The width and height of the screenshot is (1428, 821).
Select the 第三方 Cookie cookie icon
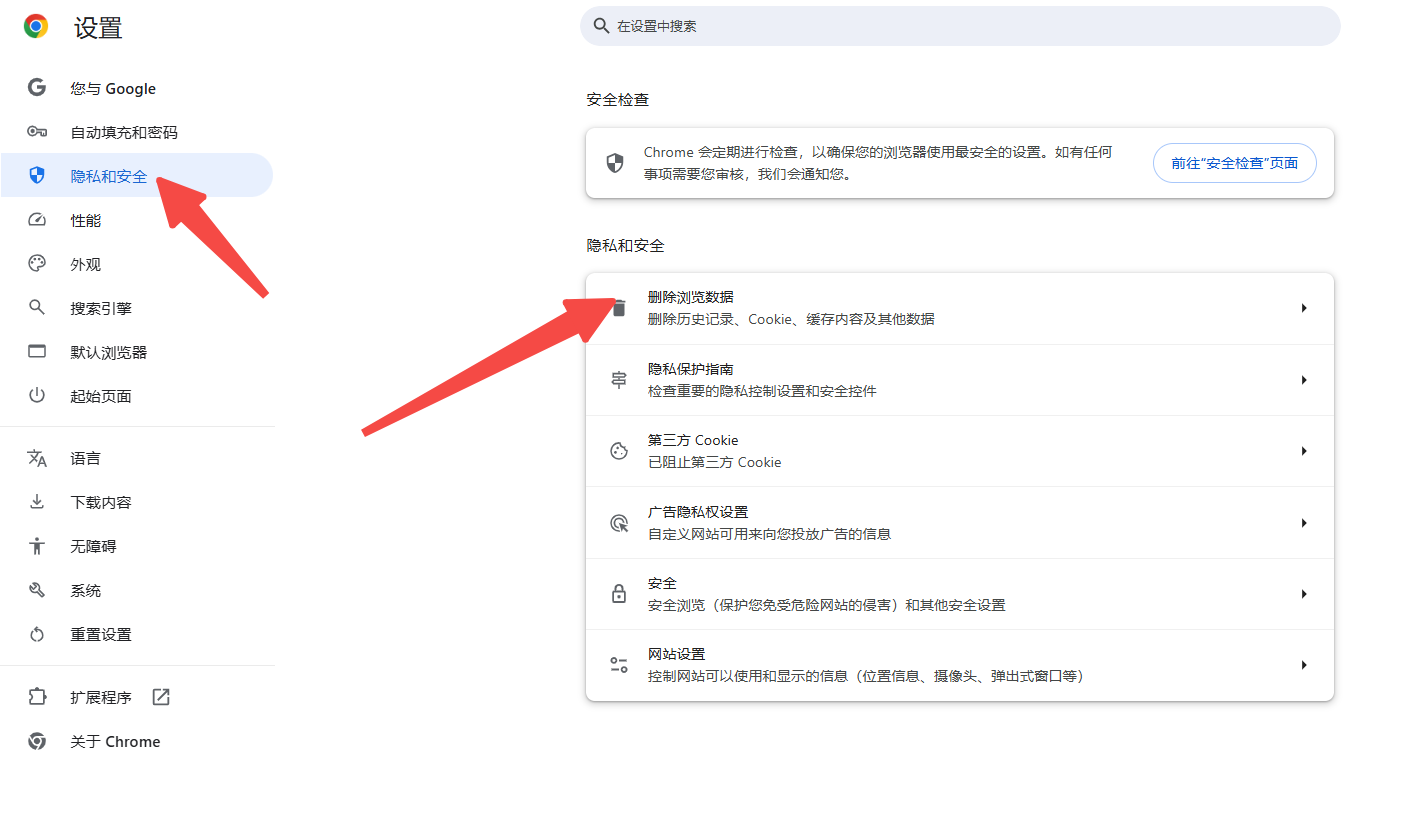tap(618, 451)
